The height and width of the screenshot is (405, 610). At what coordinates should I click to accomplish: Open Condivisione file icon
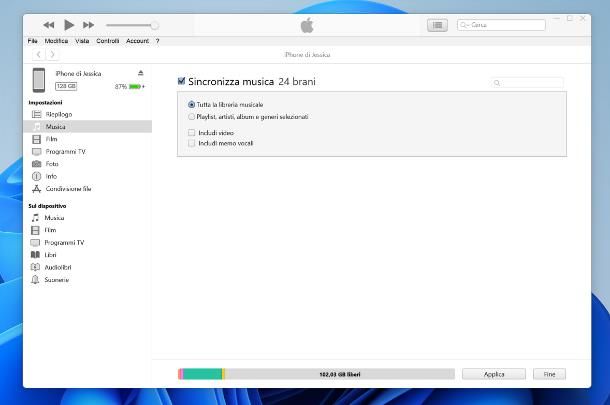pos(37,189)
